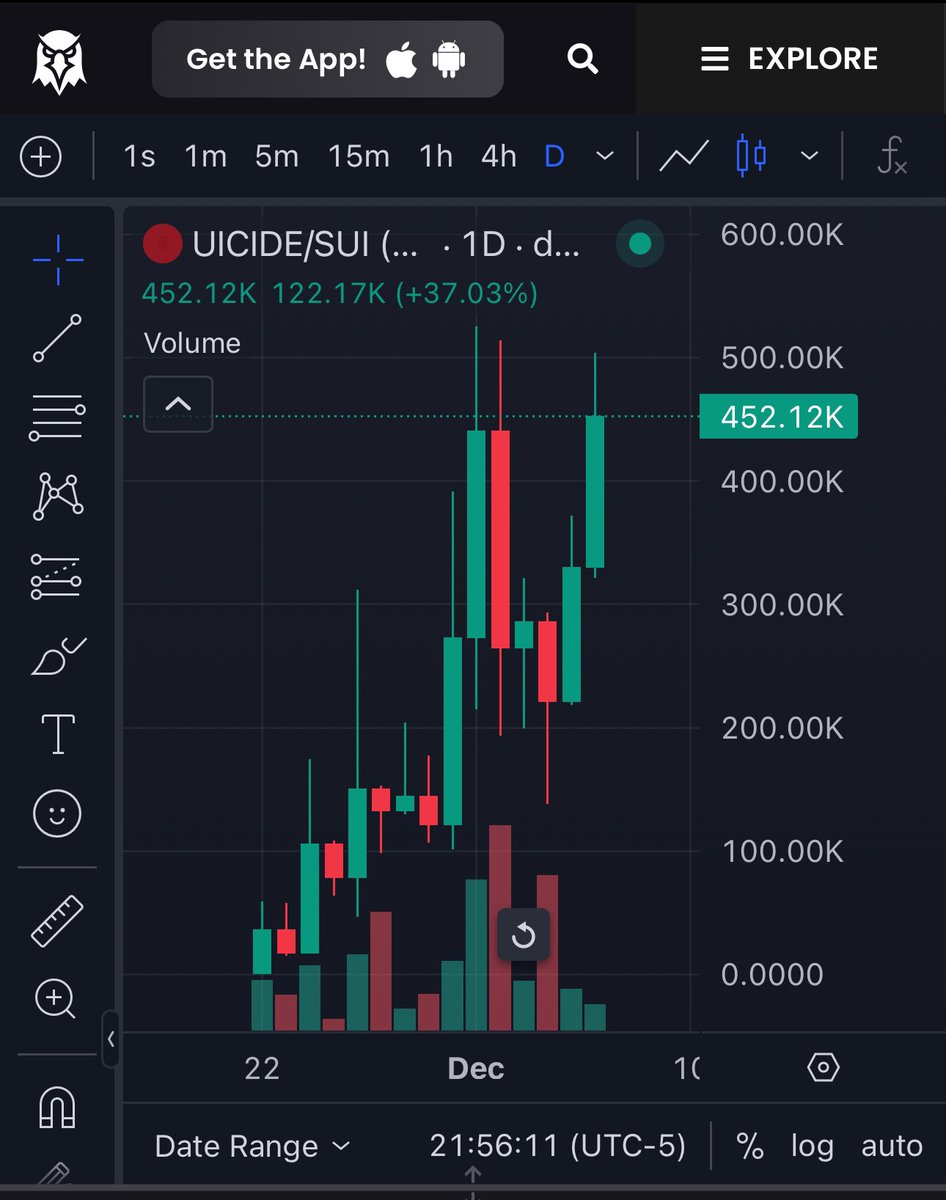The width and height of the screenshot is (946, 1200).
Task: Select the brush drawing tool
Action: 58,657
